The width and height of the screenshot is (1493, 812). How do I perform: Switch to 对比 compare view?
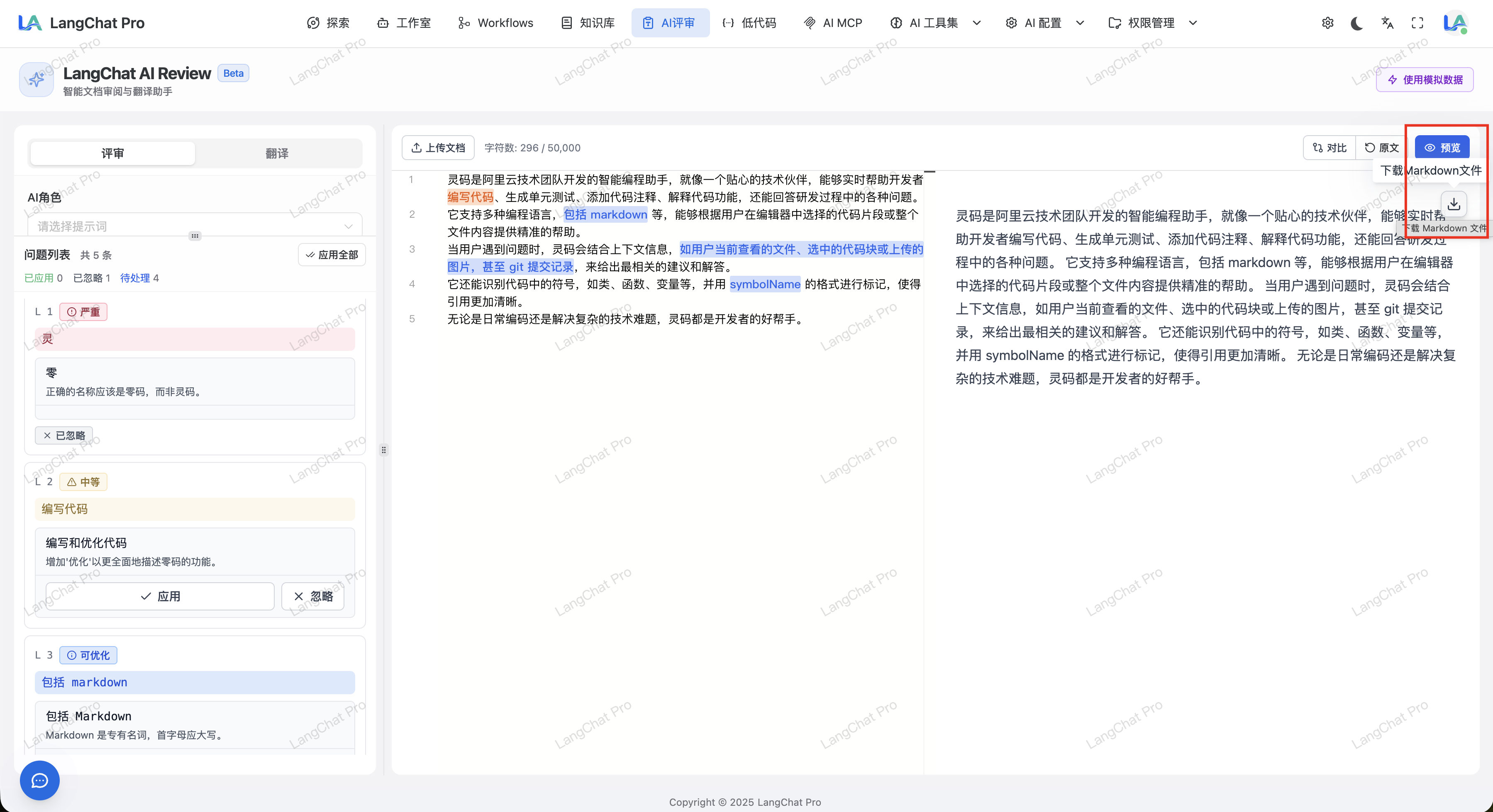click(1330, 148)
